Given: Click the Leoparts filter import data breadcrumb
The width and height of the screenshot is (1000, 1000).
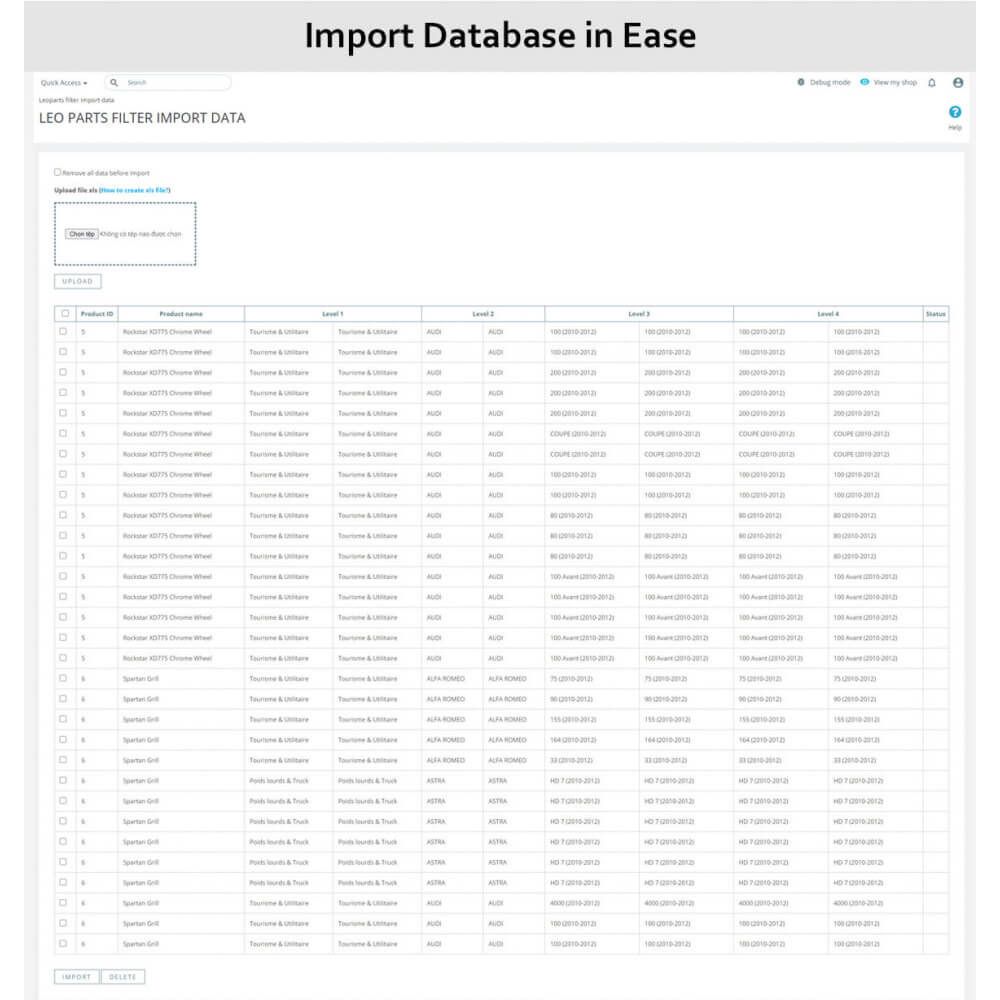Looking at the screenshot, I should [x=76, y=100].
